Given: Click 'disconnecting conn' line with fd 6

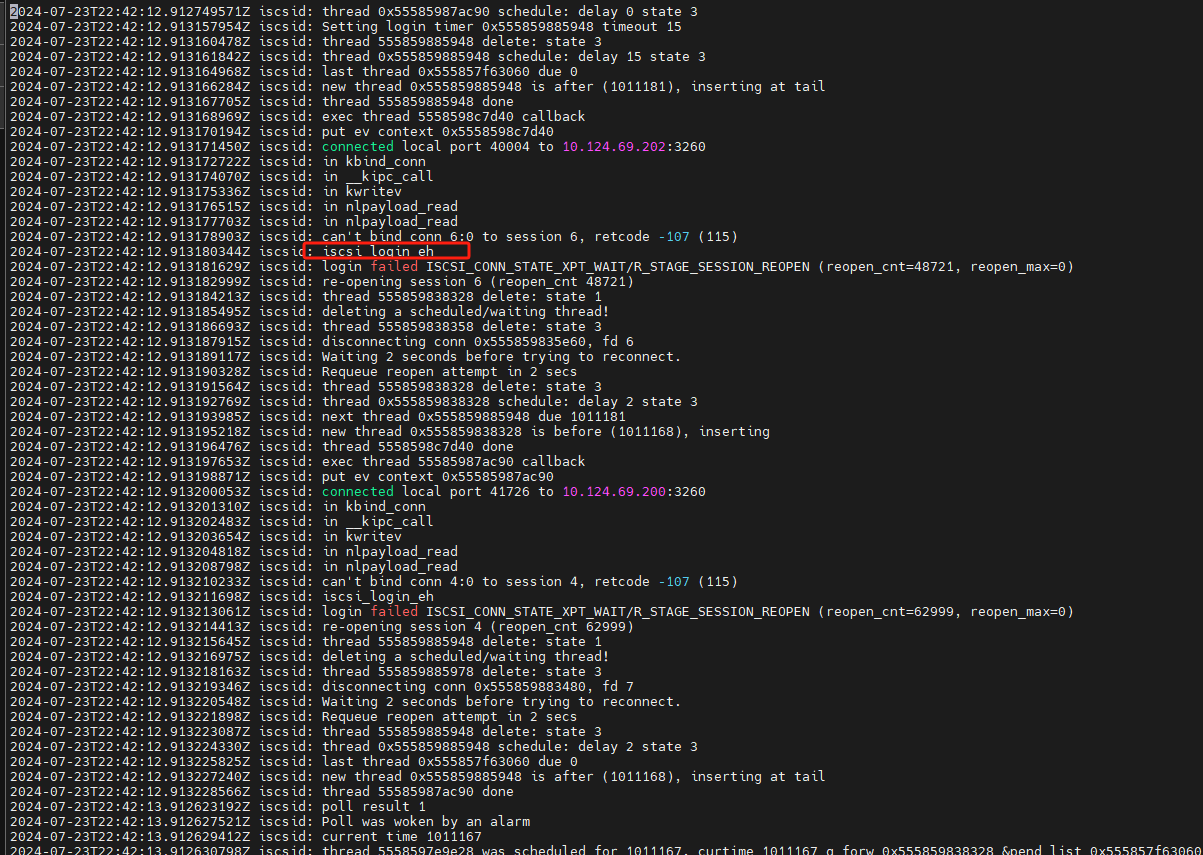Looking at the screenshot, I should pos(477,342).
